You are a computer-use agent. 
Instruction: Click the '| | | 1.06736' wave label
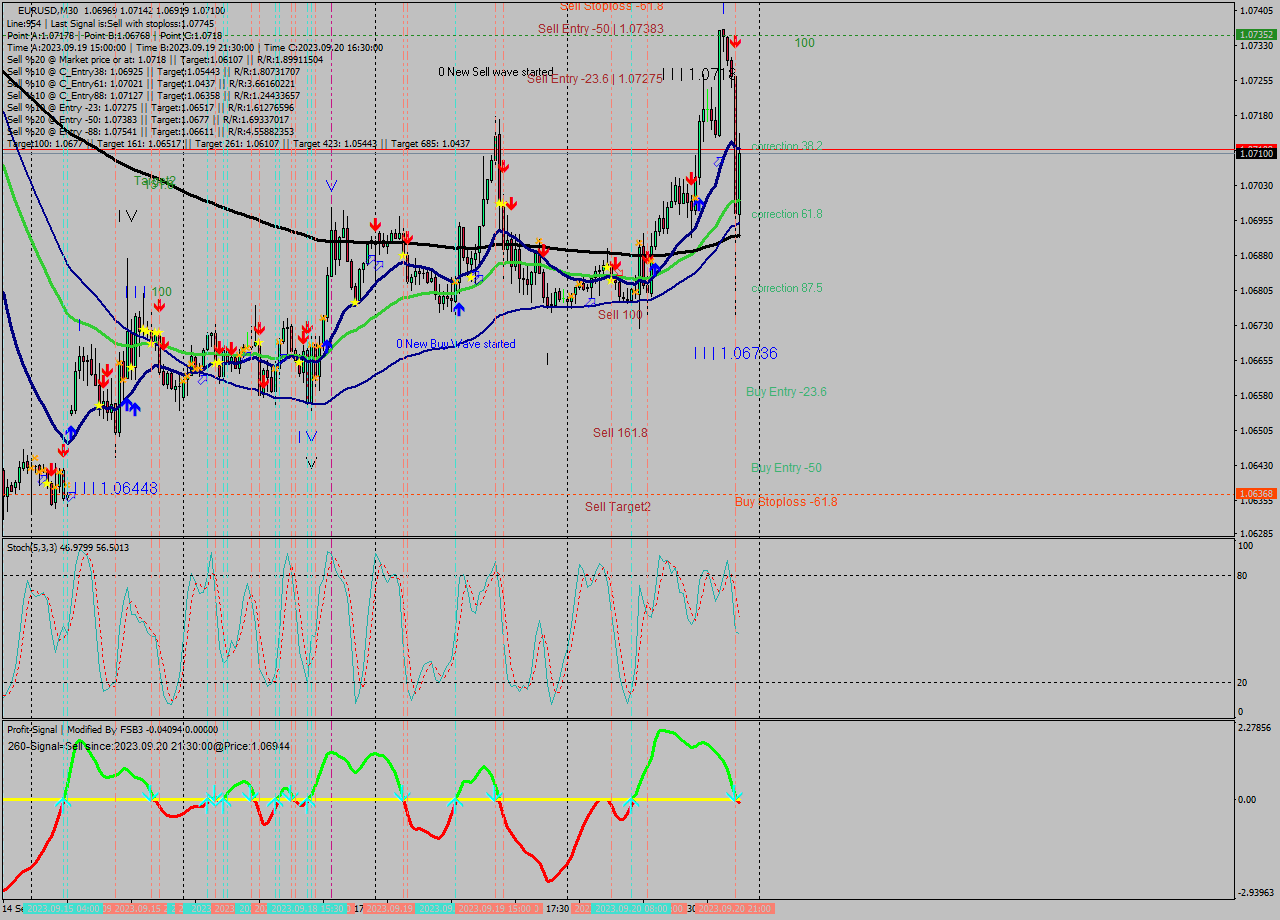coord(735,353)
